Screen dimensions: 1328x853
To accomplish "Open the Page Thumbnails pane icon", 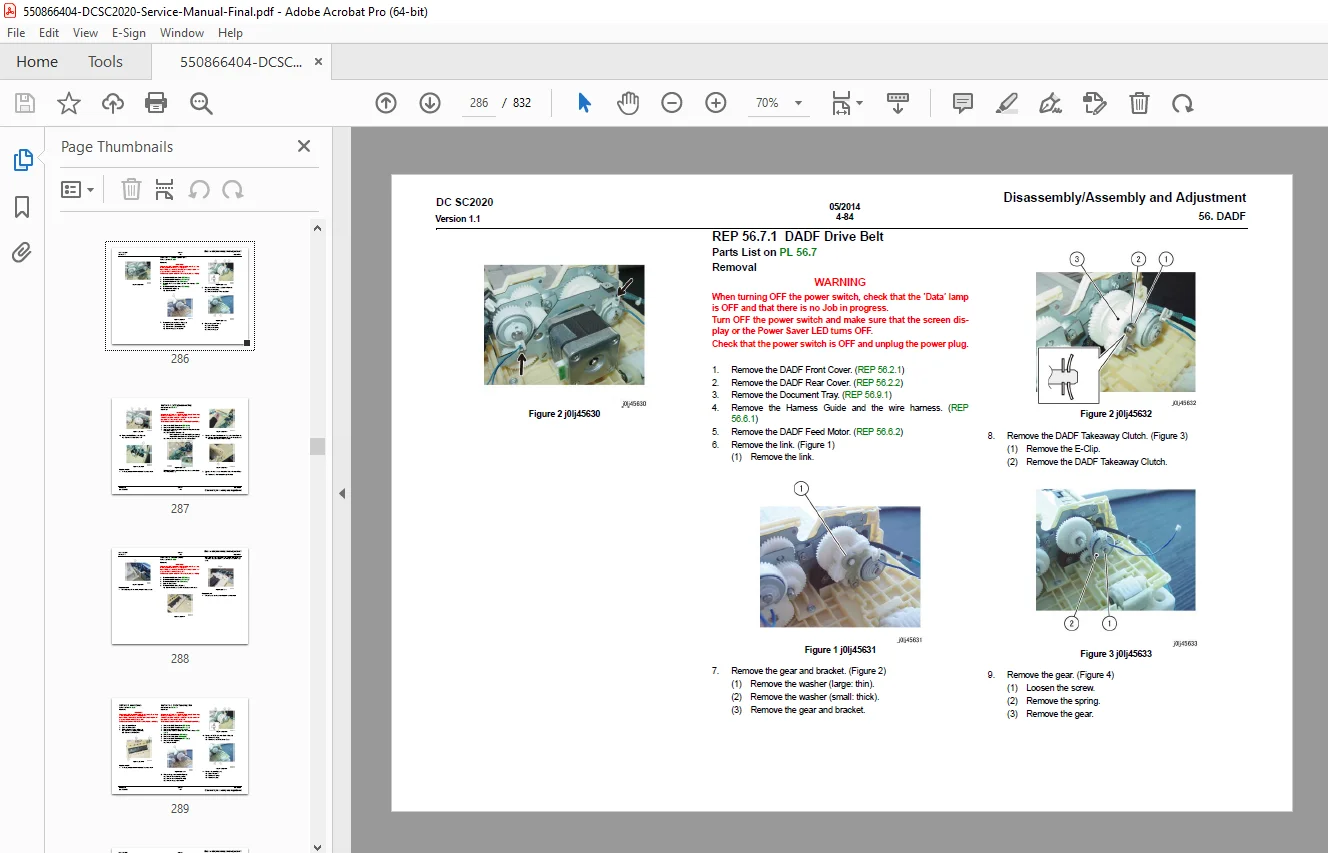I will pos(22,160).
